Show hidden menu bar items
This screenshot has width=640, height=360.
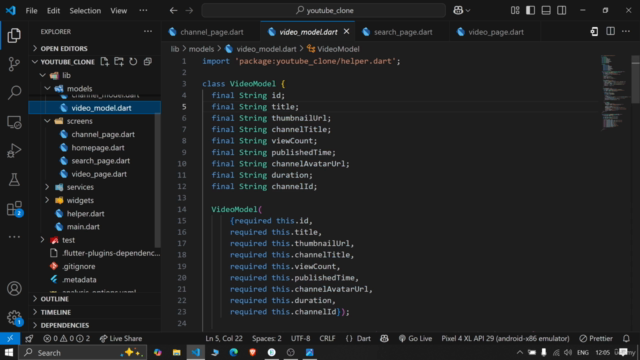tap(143, 11)
